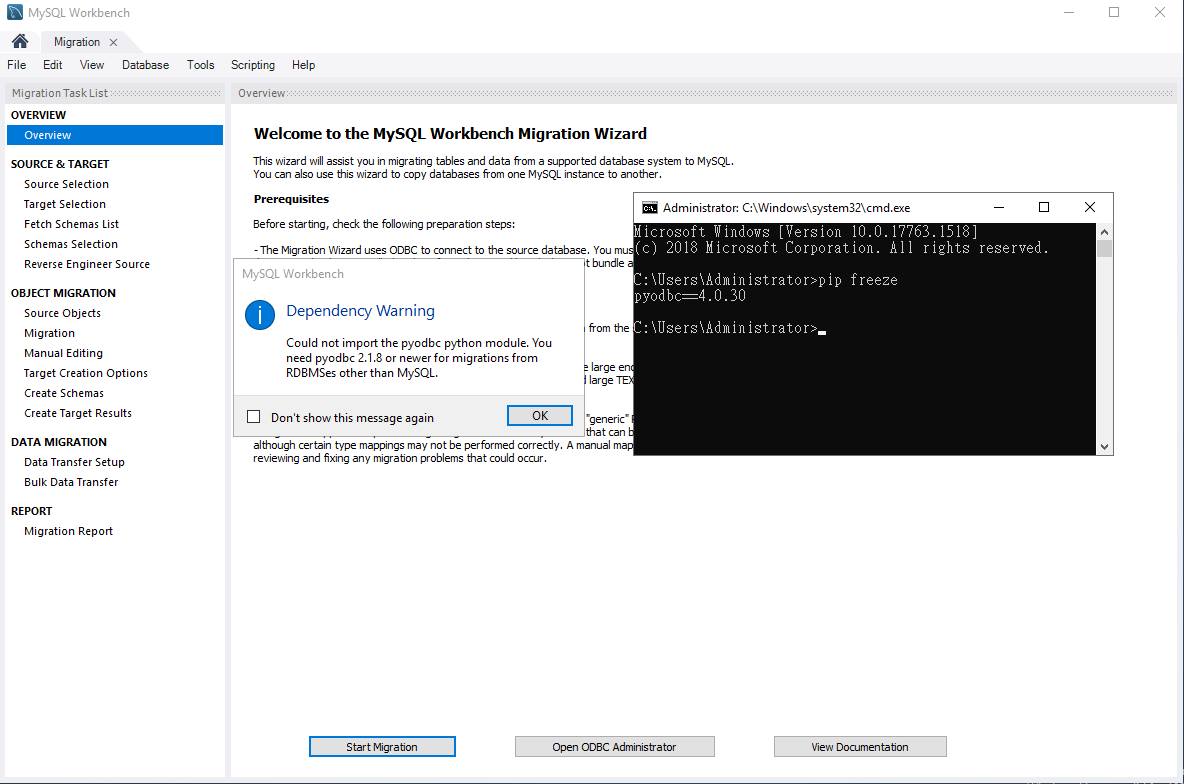Close the cmd.exe window
Viewport: 1184px width, 784px height.
point(1090,208)
